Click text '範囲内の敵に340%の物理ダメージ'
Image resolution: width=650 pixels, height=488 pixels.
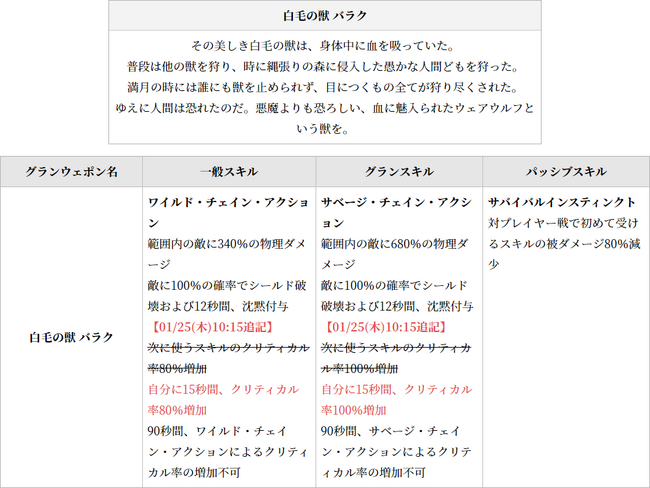pyautogui.click(x=227, y=254)
